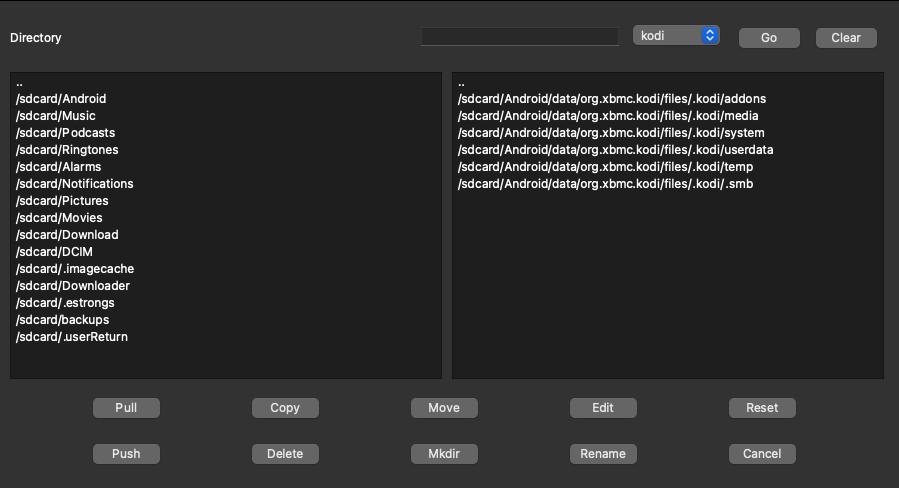Screen dimensions: 899x488
Task: Click the Reset button
Action: point(762,408)
